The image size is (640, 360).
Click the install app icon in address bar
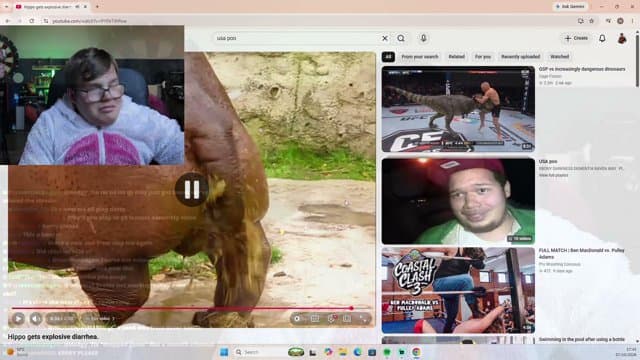[x=580, y=21]
